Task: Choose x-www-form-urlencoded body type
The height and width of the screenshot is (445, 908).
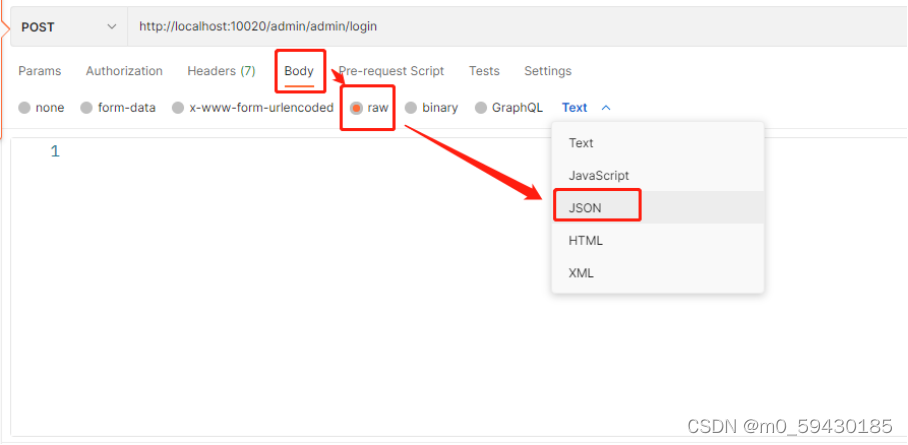Action: point(178,108)
